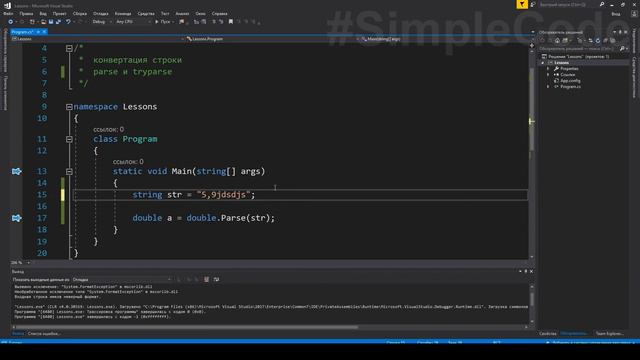Collapse the Lessons project node arrow

pyautogui.click(x=543, y=63)
